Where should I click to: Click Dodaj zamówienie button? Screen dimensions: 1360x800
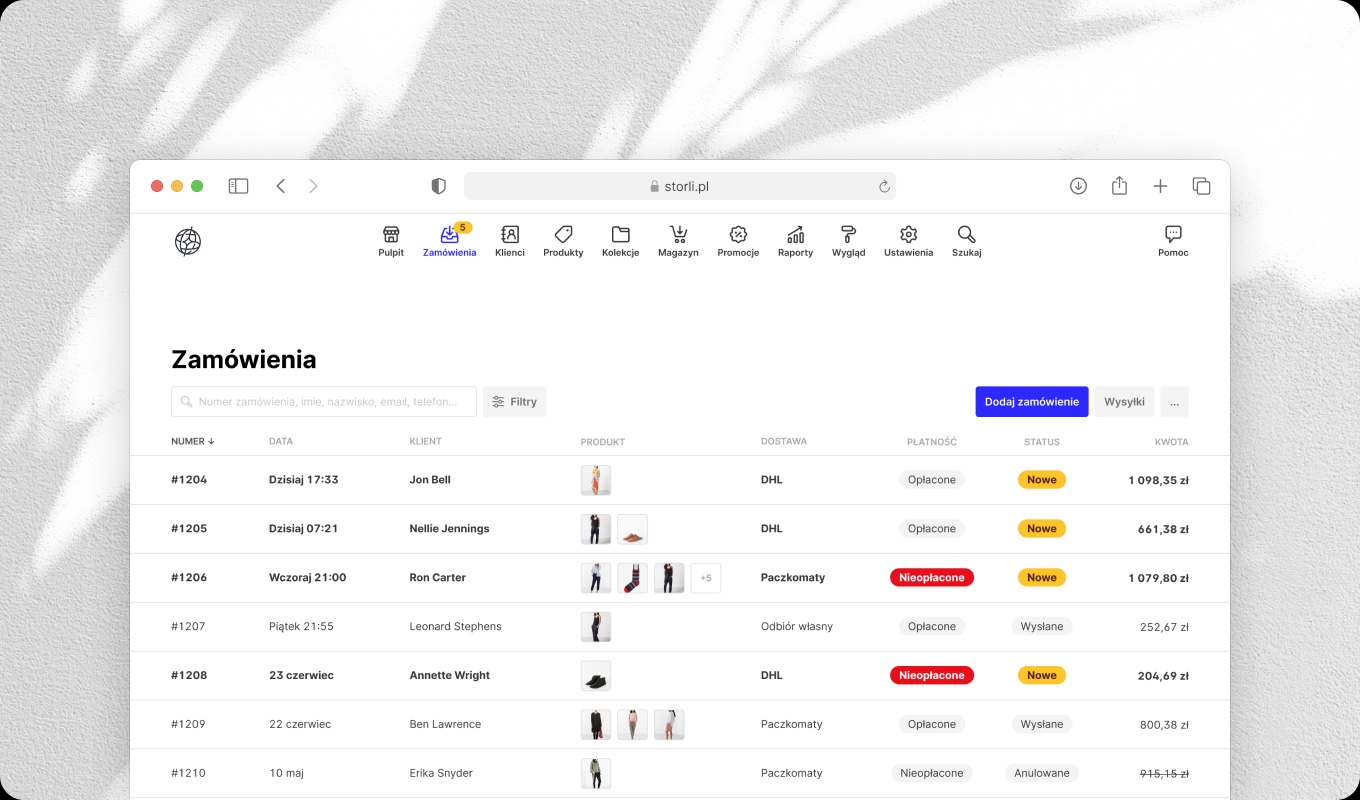1032,401
